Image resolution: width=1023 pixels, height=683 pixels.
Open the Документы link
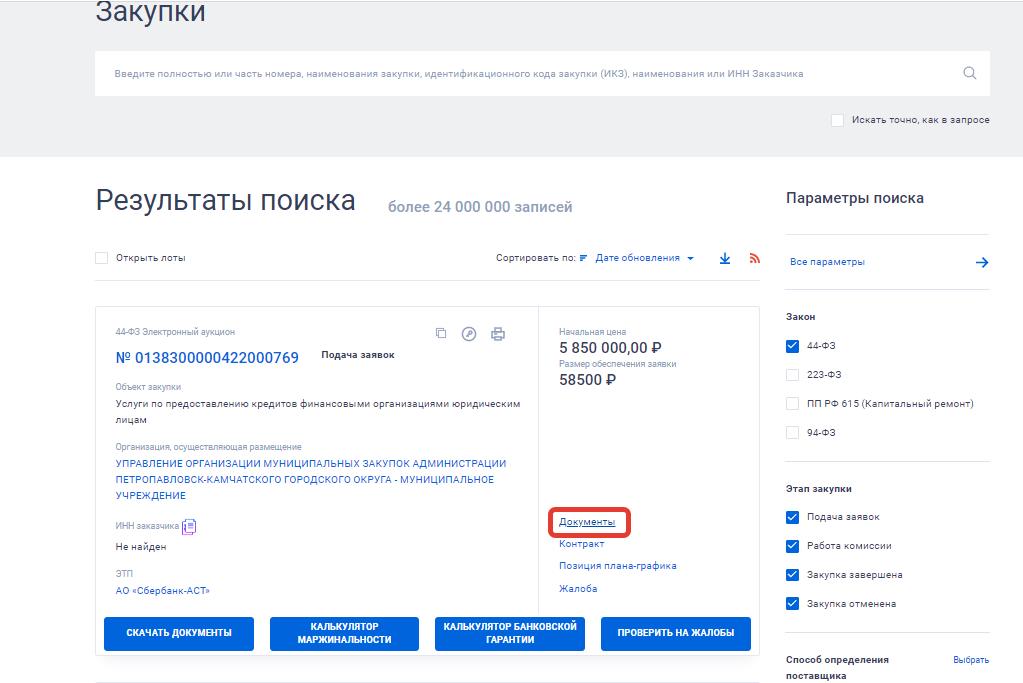[587, 522]
